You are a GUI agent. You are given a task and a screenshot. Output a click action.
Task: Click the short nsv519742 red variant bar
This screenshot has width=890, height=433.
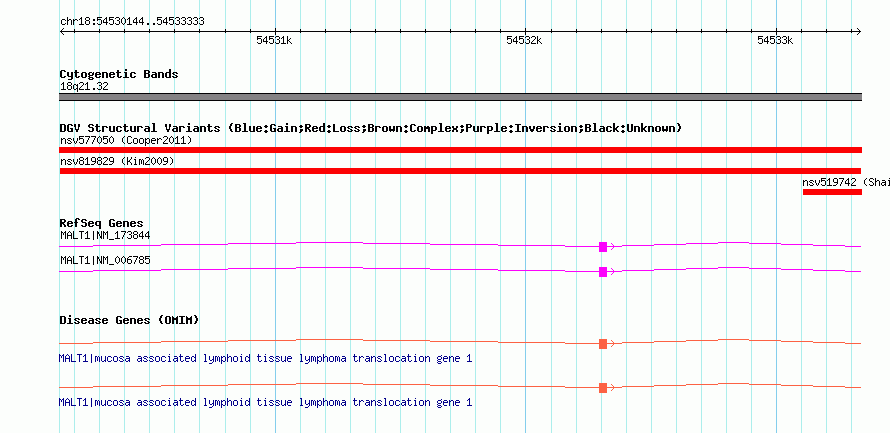pos(832,192)
